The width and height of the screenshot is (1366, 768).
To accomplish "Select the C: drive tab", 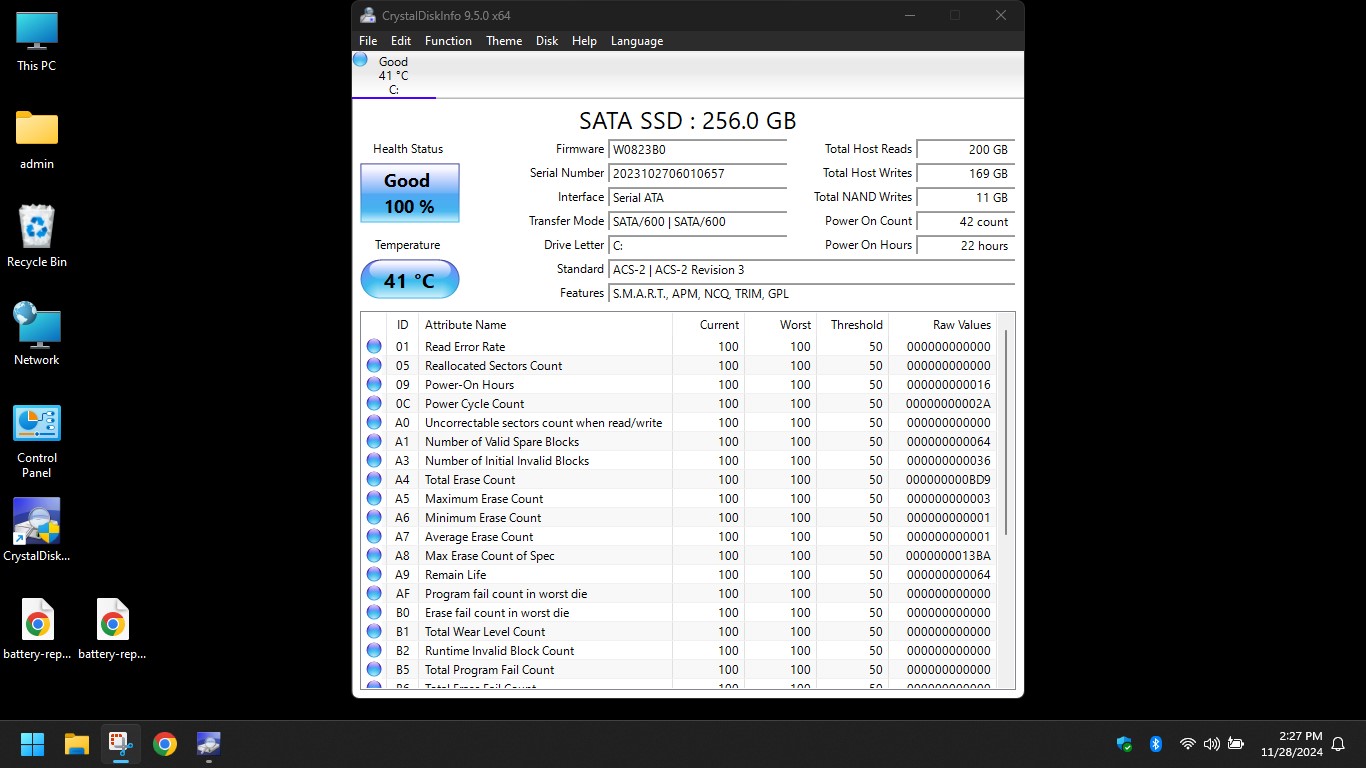I will tap(393, 76).
